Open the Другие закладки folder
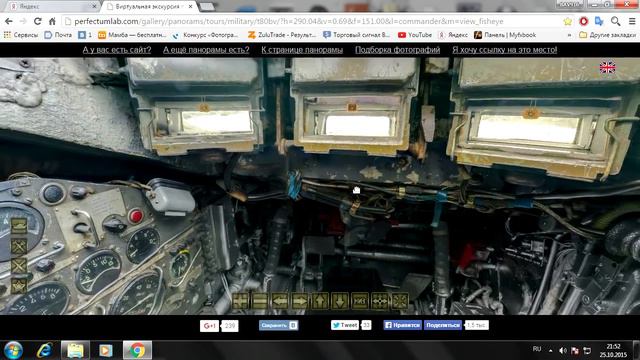Viewport: 640px width, 360px height. coord(607,35)
